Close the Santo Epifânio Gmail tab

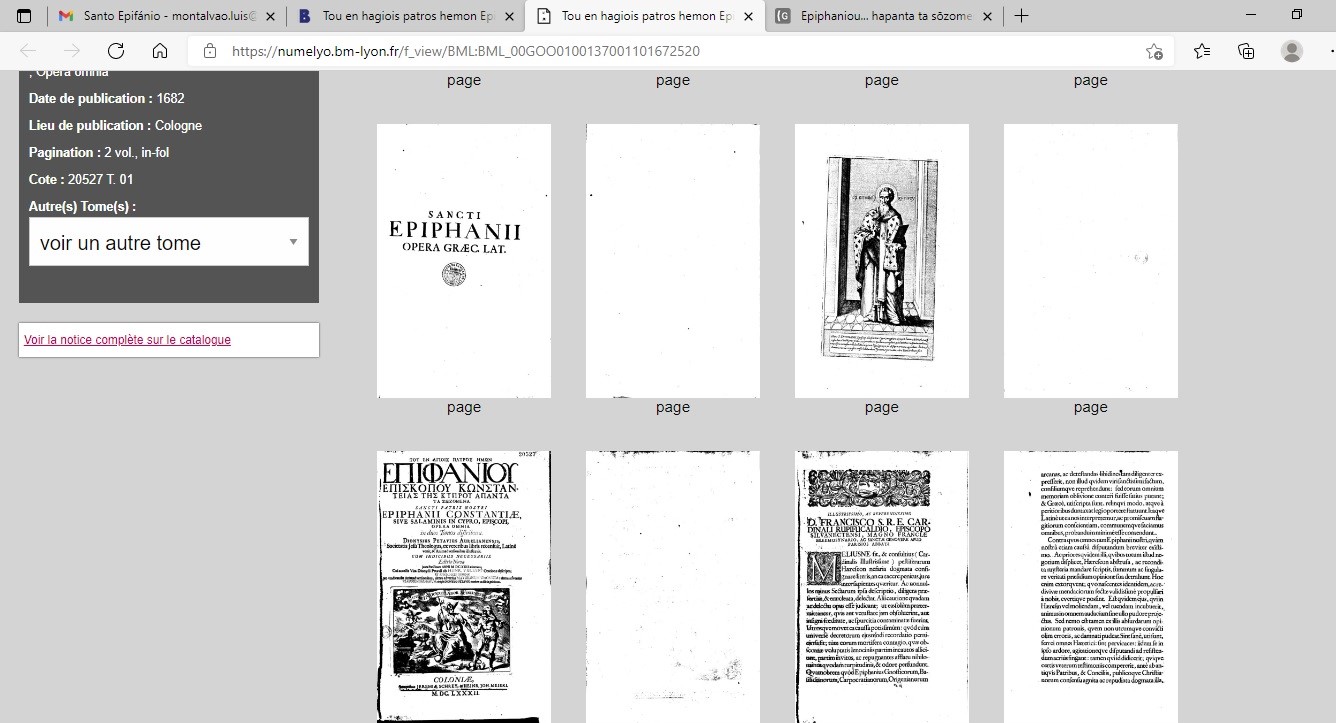(270, 16)
